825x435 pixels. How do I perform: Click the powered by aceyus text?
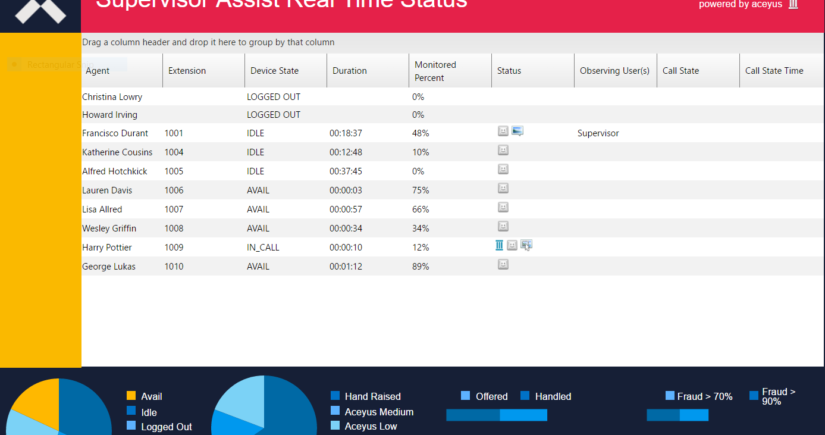pos(740,4)
